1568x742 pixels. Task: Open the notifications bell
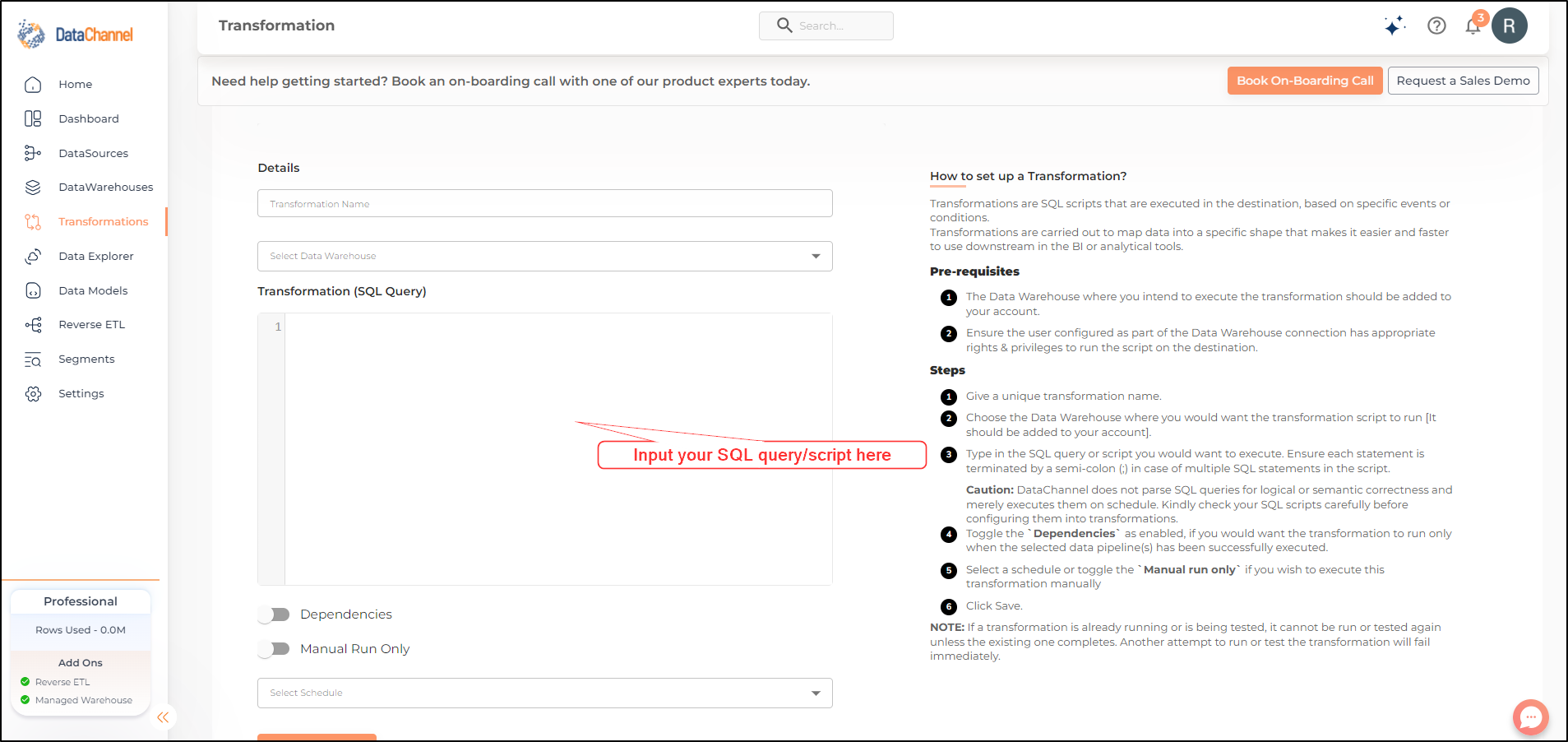[1473, 26]
